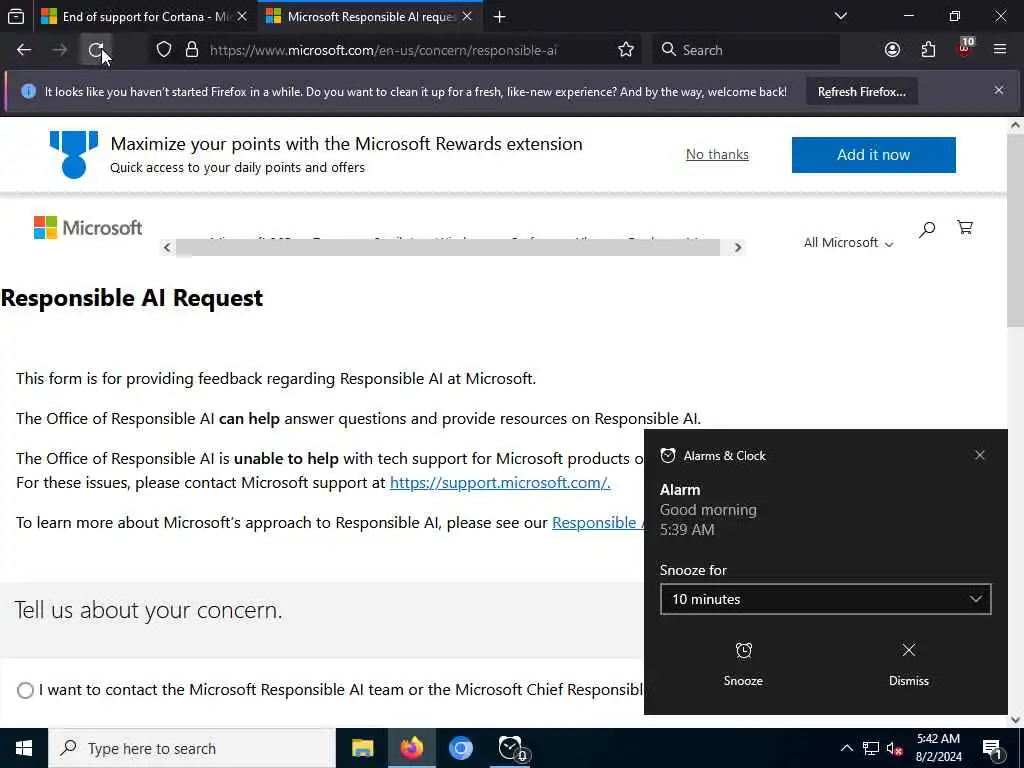Click the page scroll-up arrow
The image size is (1024, 768).
coord(1016,125)
